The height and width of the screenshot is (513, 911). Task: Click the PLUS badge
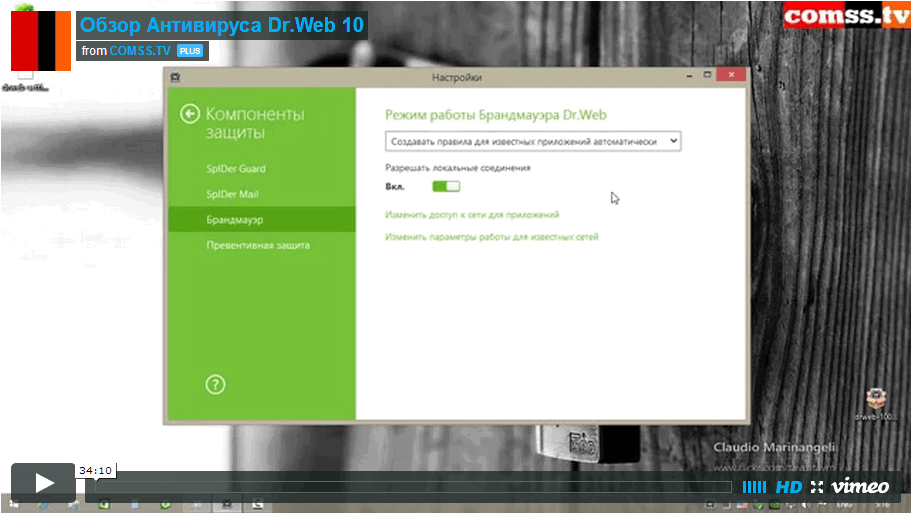click(x=190, y=51)
